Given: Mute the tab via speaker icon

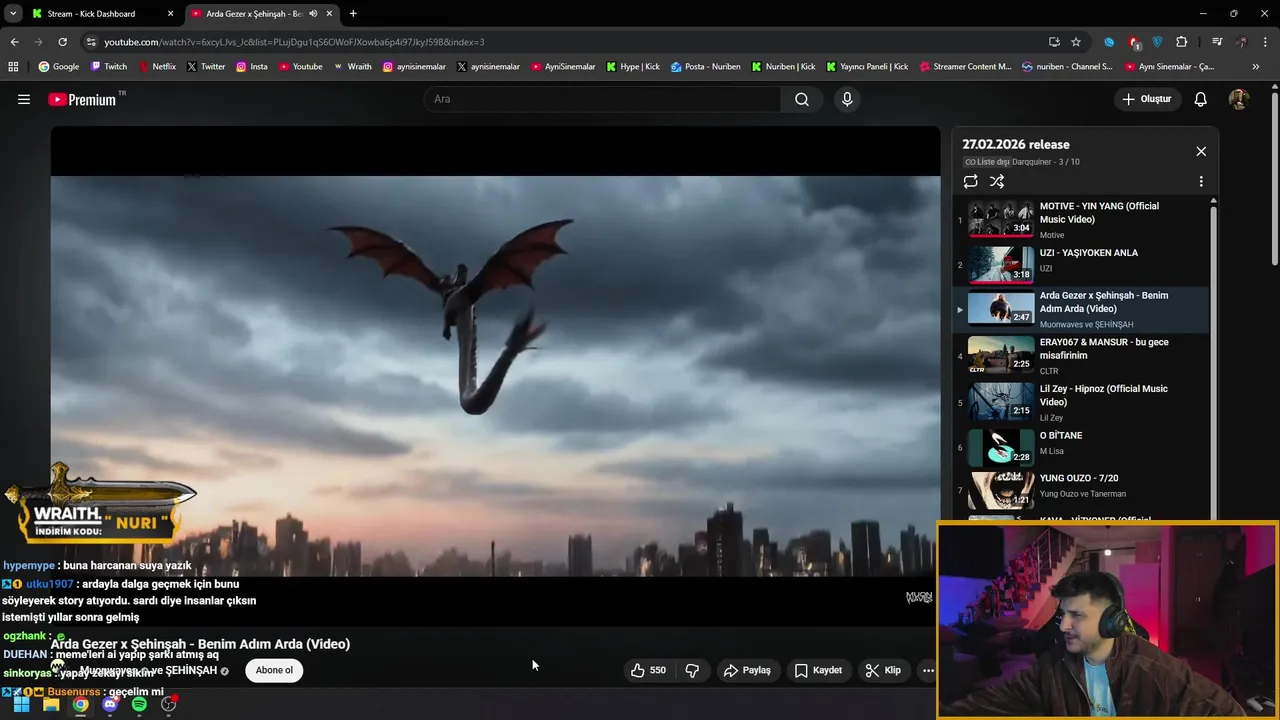Looking at the screenshot, I should click(x=313, y=14).
